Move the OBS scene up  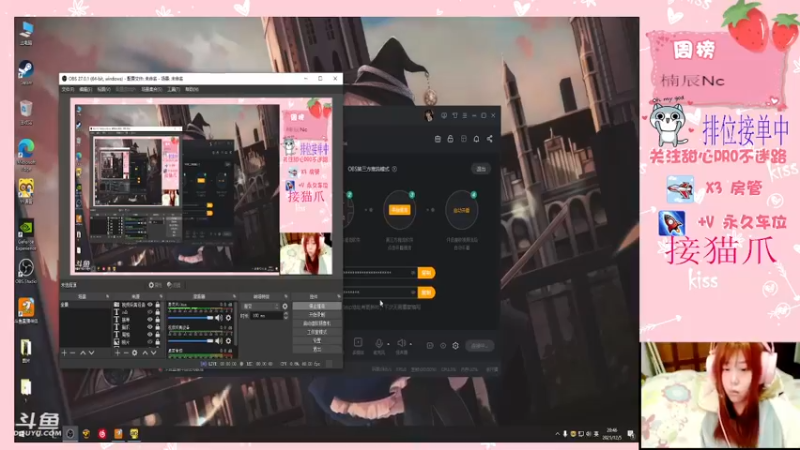83,353
